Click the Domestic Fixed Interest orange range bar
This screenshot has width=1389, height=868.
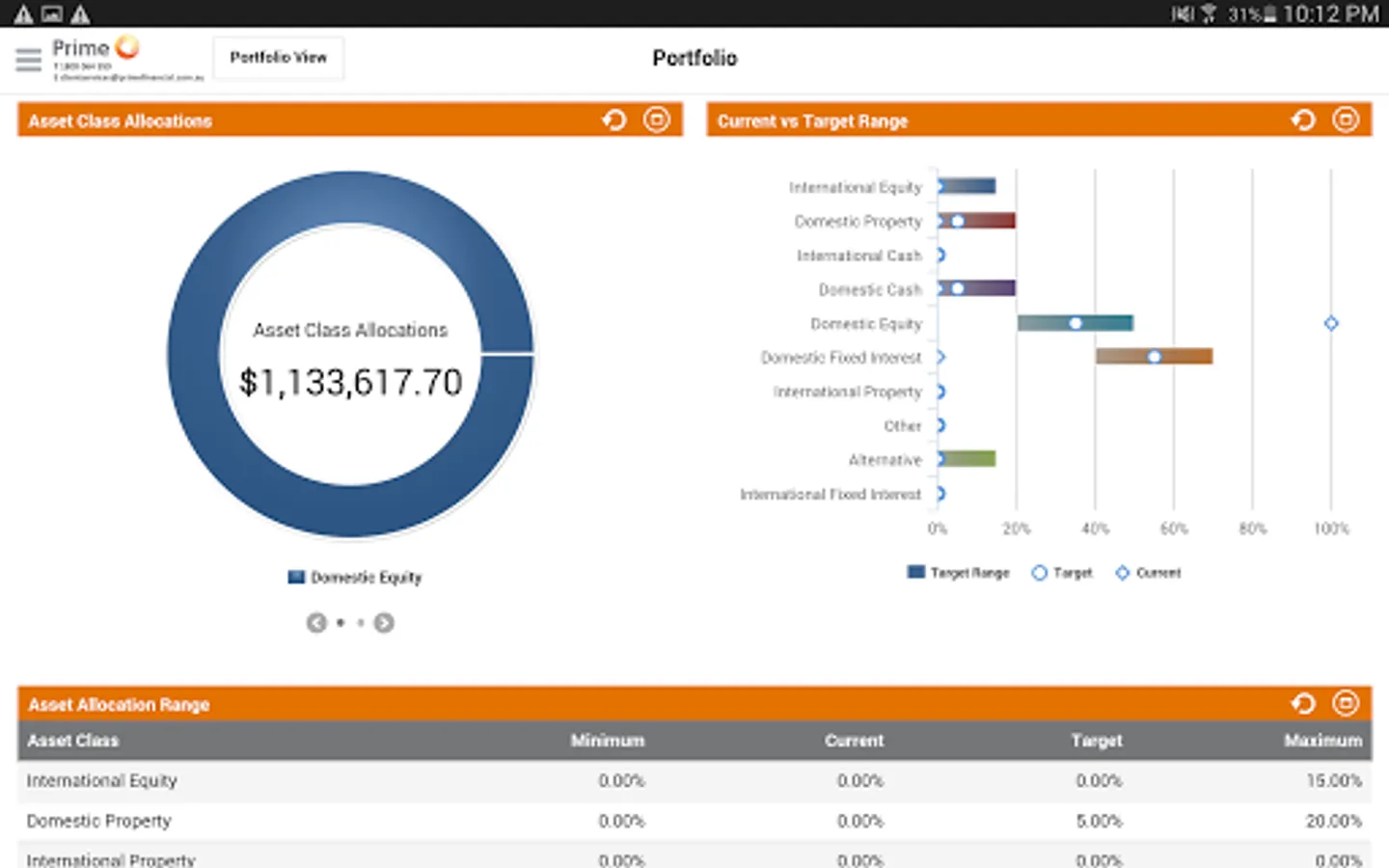(x=1155, y=357)
